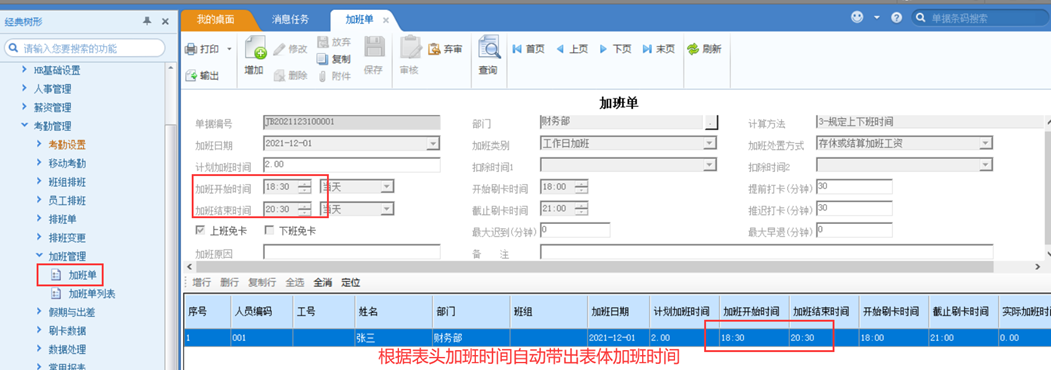This screenshot has width=1051, height=370.
Task: Click the 增加 add document icon
Action: (255, 48)
